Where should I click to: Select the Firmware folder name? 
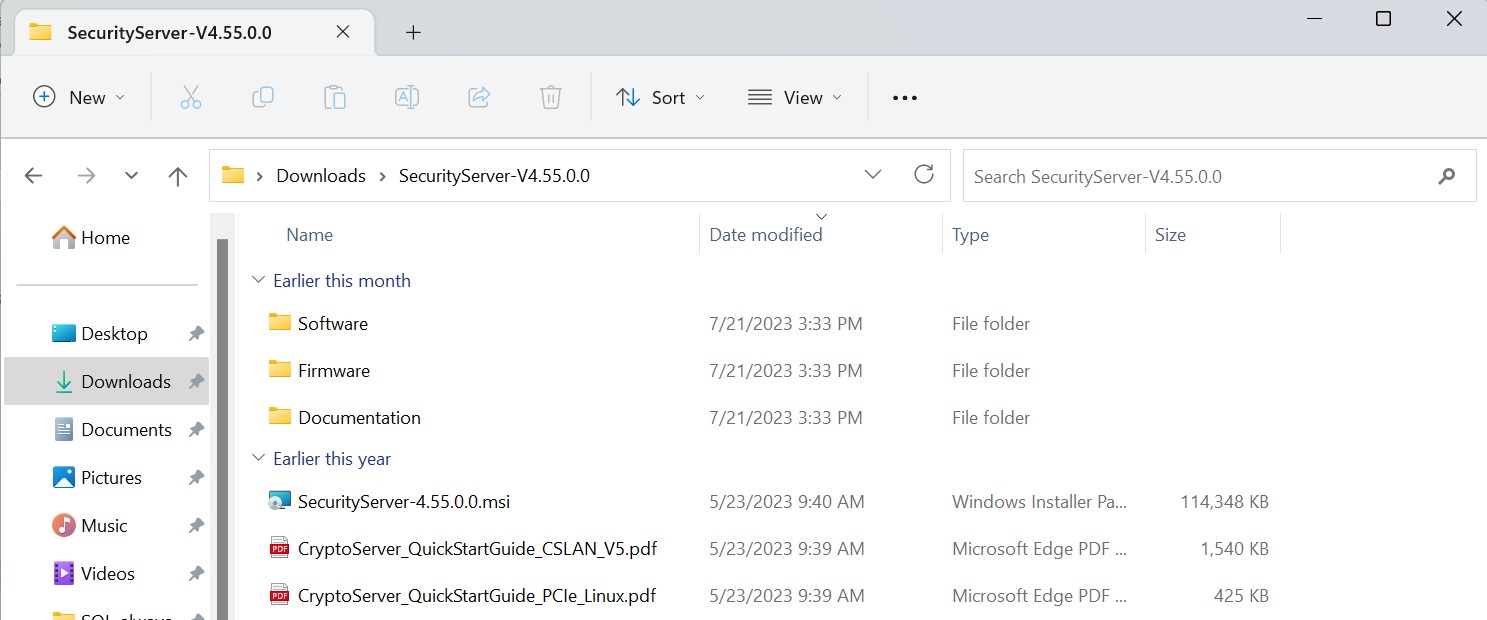click(334, 370)
